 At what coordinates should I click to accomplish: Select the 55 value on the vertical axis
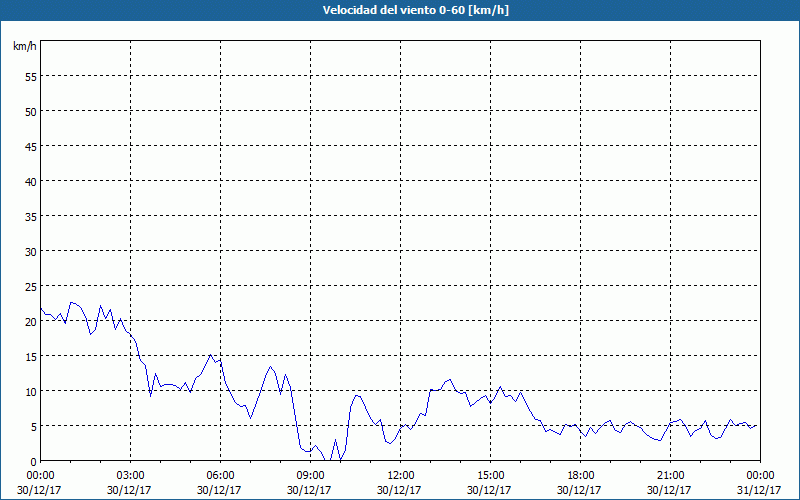31,77
